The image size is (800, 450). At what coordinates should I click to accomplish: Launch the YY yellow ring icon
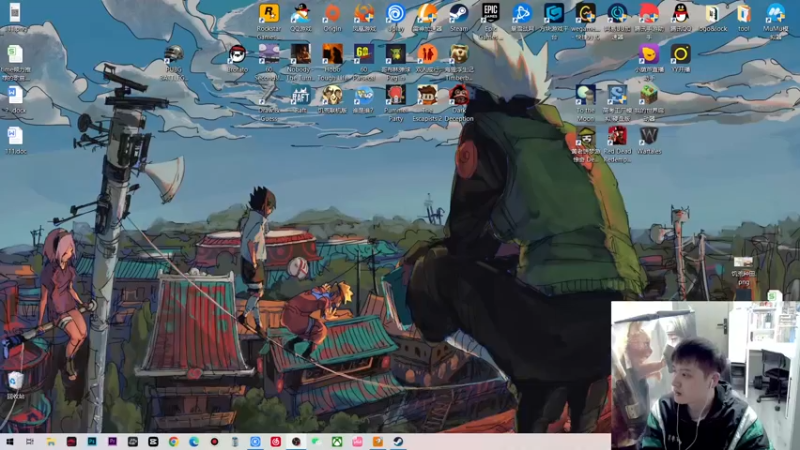tap(680, 54)
